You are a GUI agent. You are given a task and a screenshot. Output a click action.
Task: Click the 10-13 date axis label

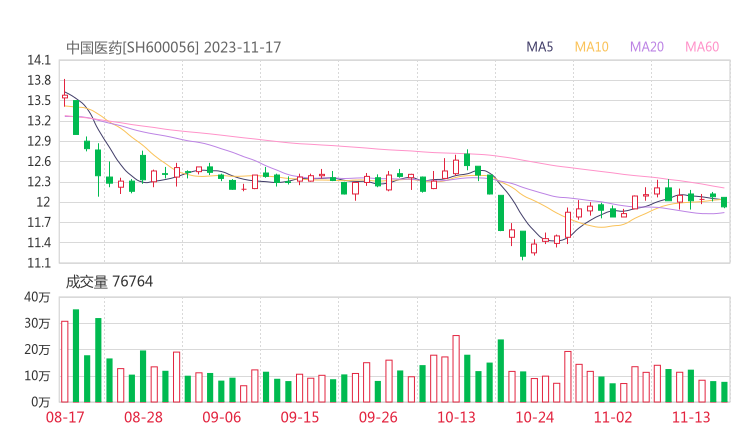(456, 417)
